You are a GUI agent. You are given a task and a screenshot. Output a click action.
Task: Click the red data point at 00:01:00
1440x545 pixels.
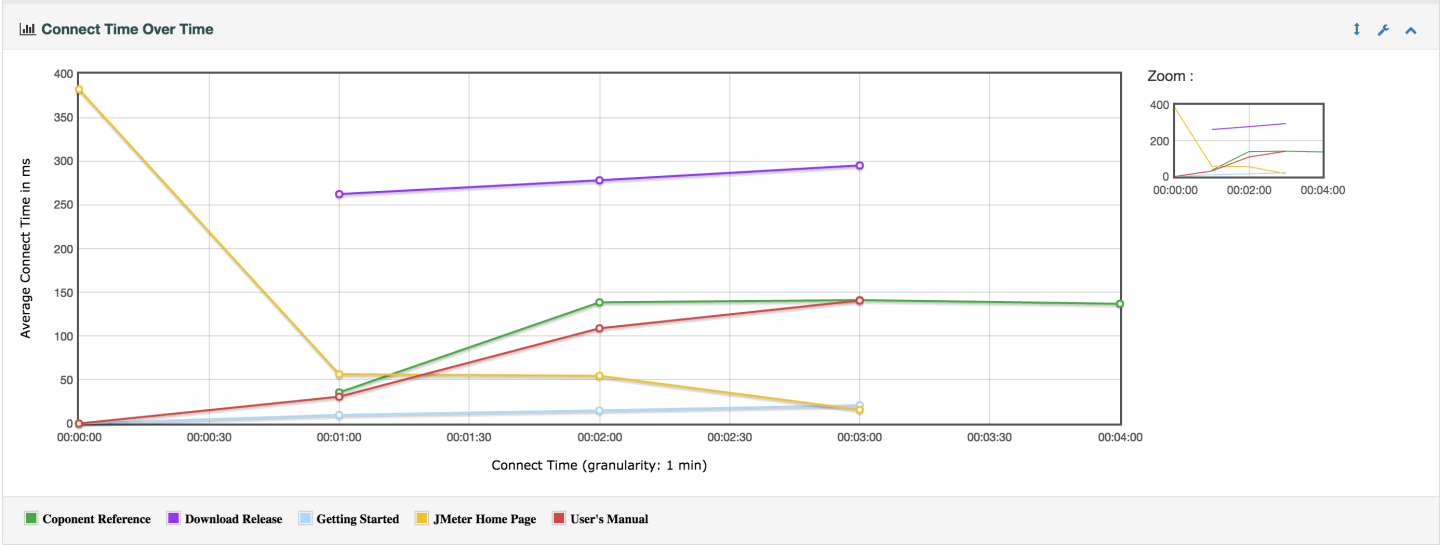coord(339,397)
